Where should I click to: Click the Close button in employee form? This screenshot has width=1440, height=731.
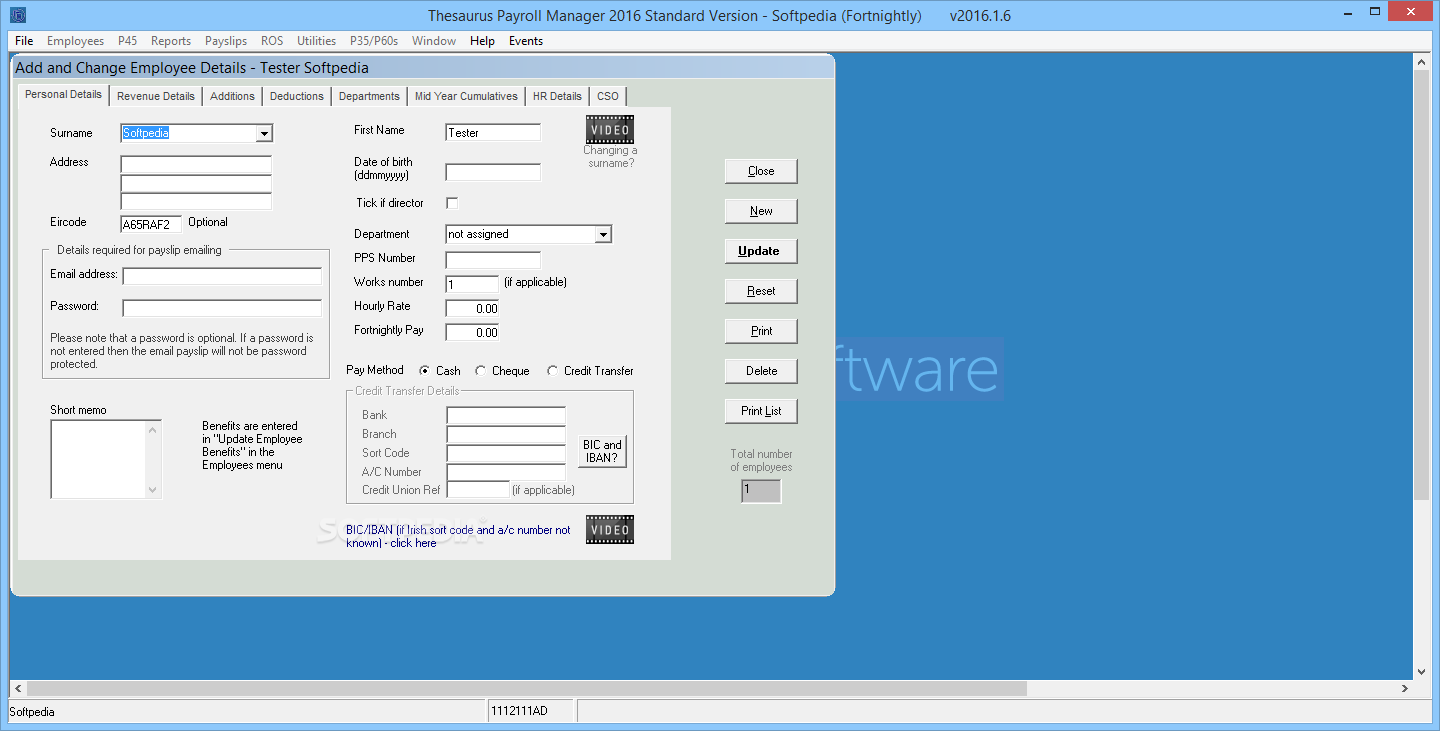(x=761, y=171)
